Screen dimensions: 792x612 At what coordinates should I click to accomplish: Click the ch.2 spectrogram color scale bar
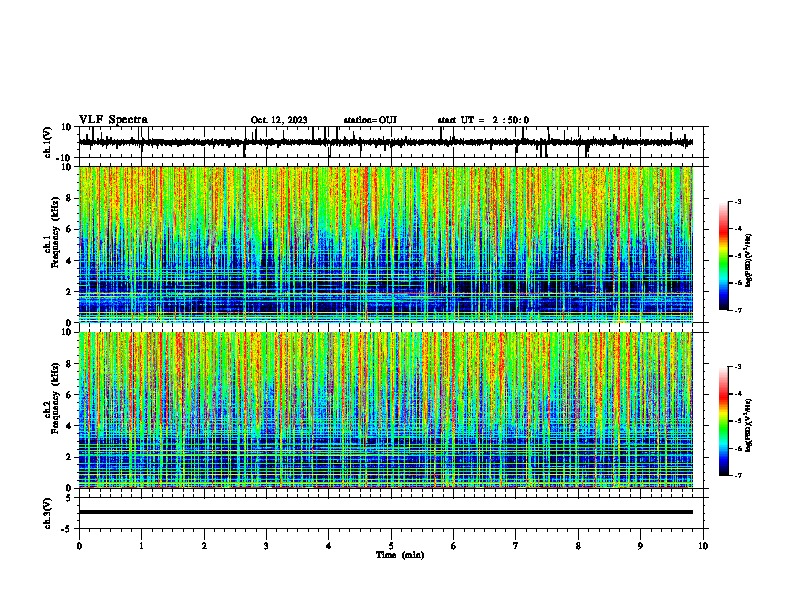[x=724, y=421]
